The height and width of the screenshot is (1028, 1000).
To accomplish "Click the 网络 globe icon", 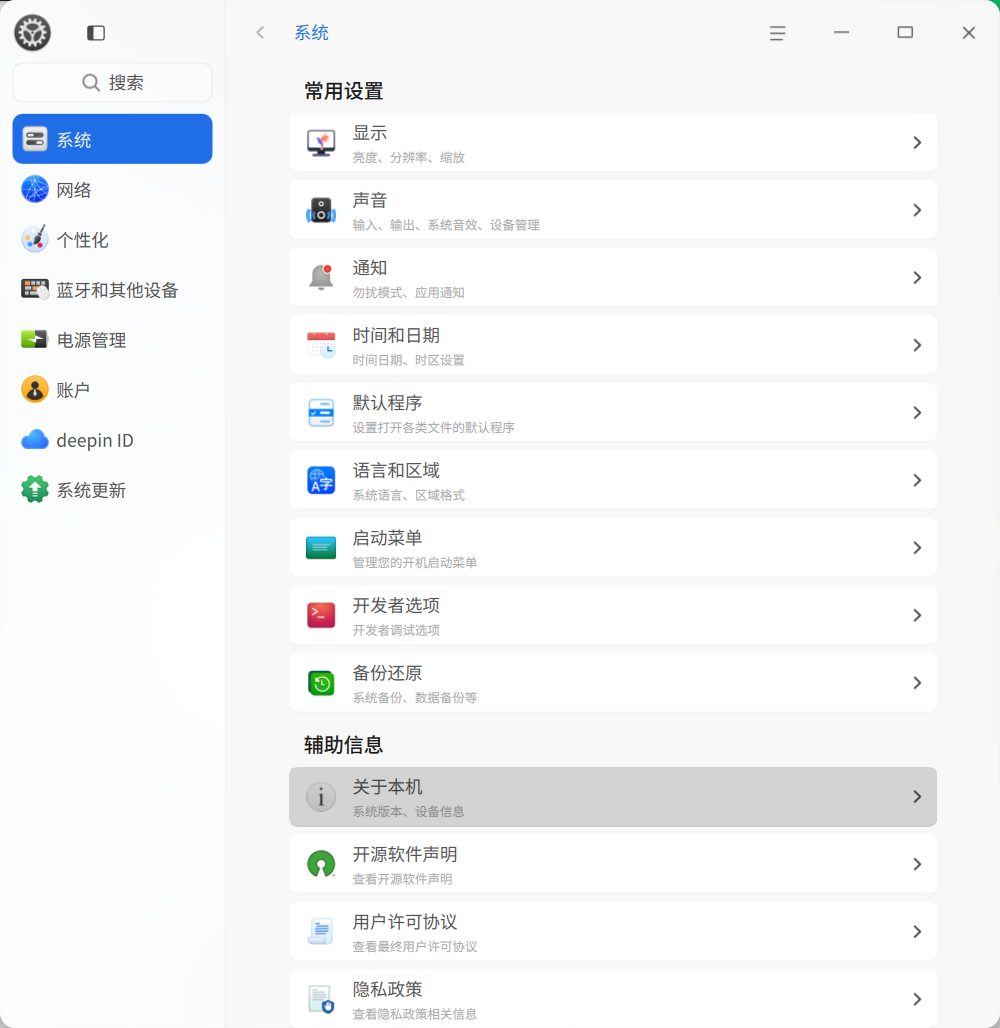I will pos(35,189).
